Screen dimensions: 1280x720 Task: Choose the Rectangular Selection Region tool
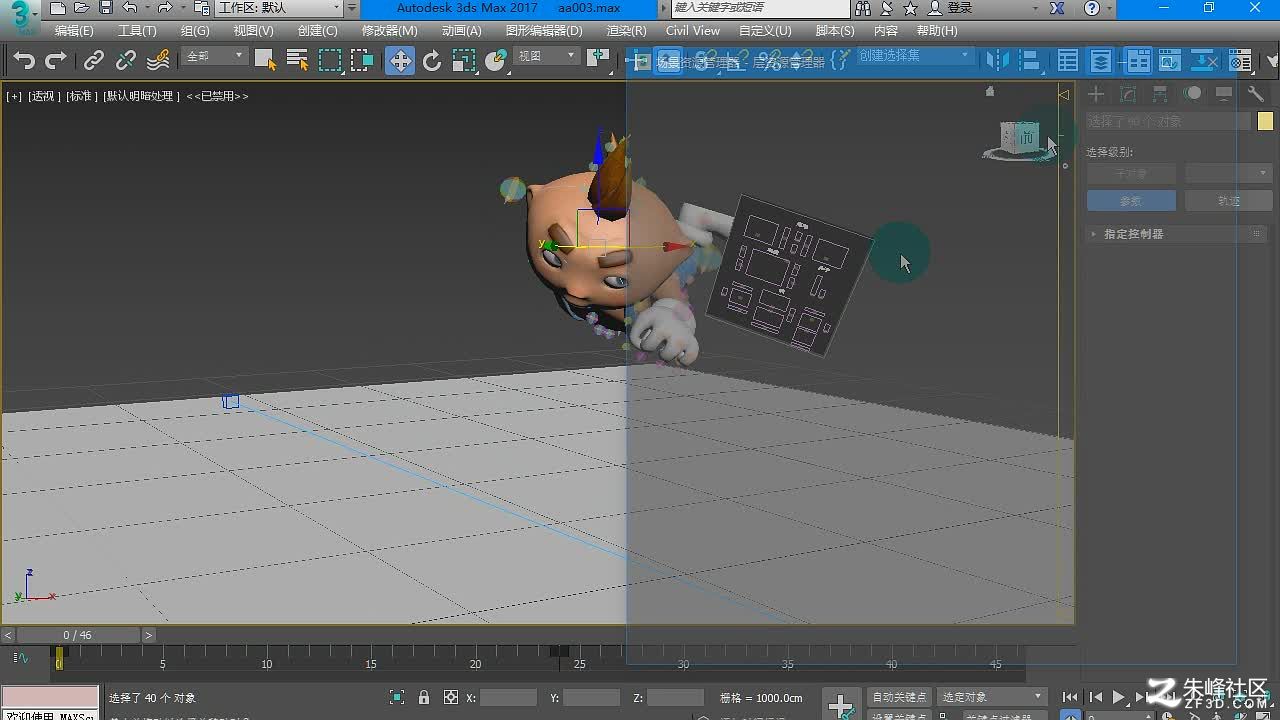(x=330, y=61)
